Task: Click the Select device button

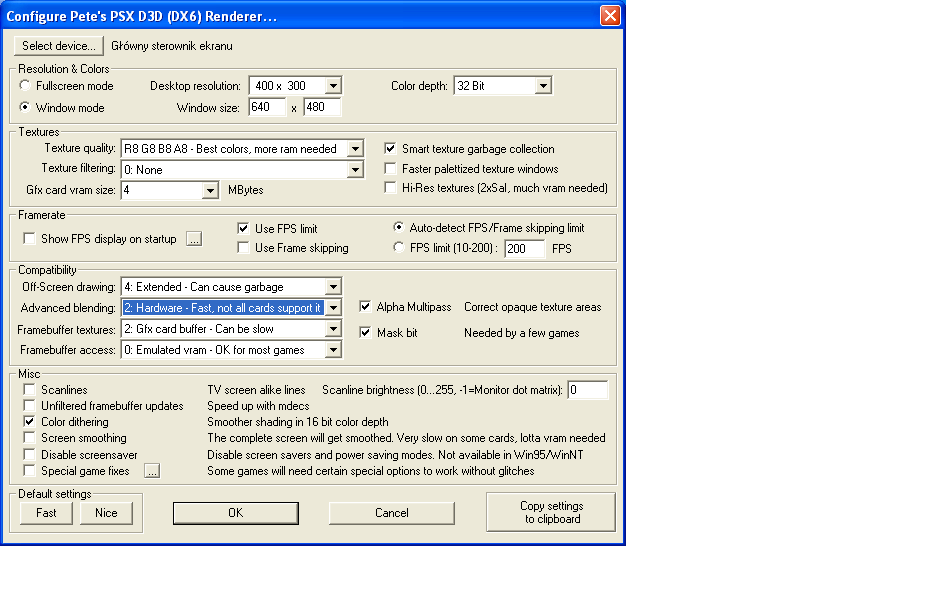Action: pos(58,46)
